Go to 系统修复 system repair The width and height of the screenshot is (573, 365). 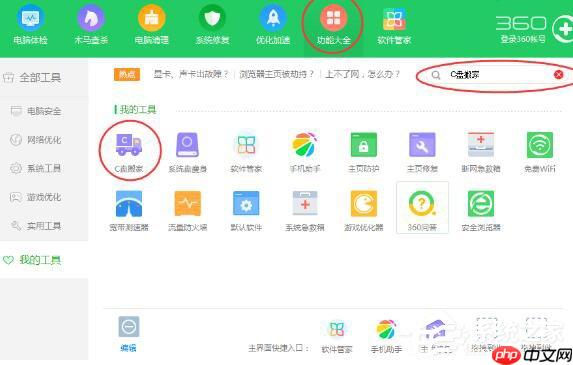pyautogui.click(x=212, y=26)
